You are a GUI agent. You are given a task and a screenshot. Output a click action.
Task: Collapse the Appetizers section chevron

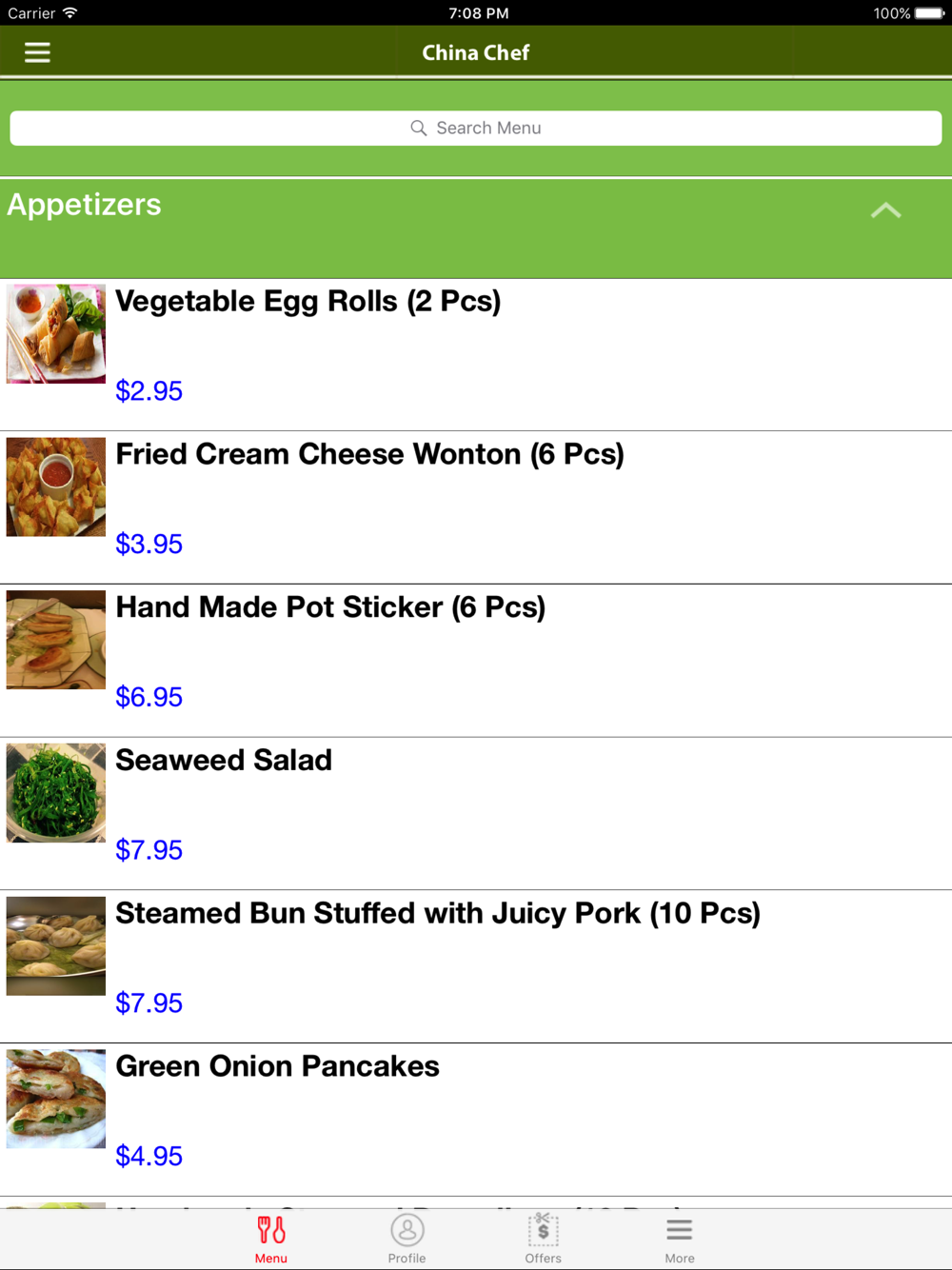[885, 210]
